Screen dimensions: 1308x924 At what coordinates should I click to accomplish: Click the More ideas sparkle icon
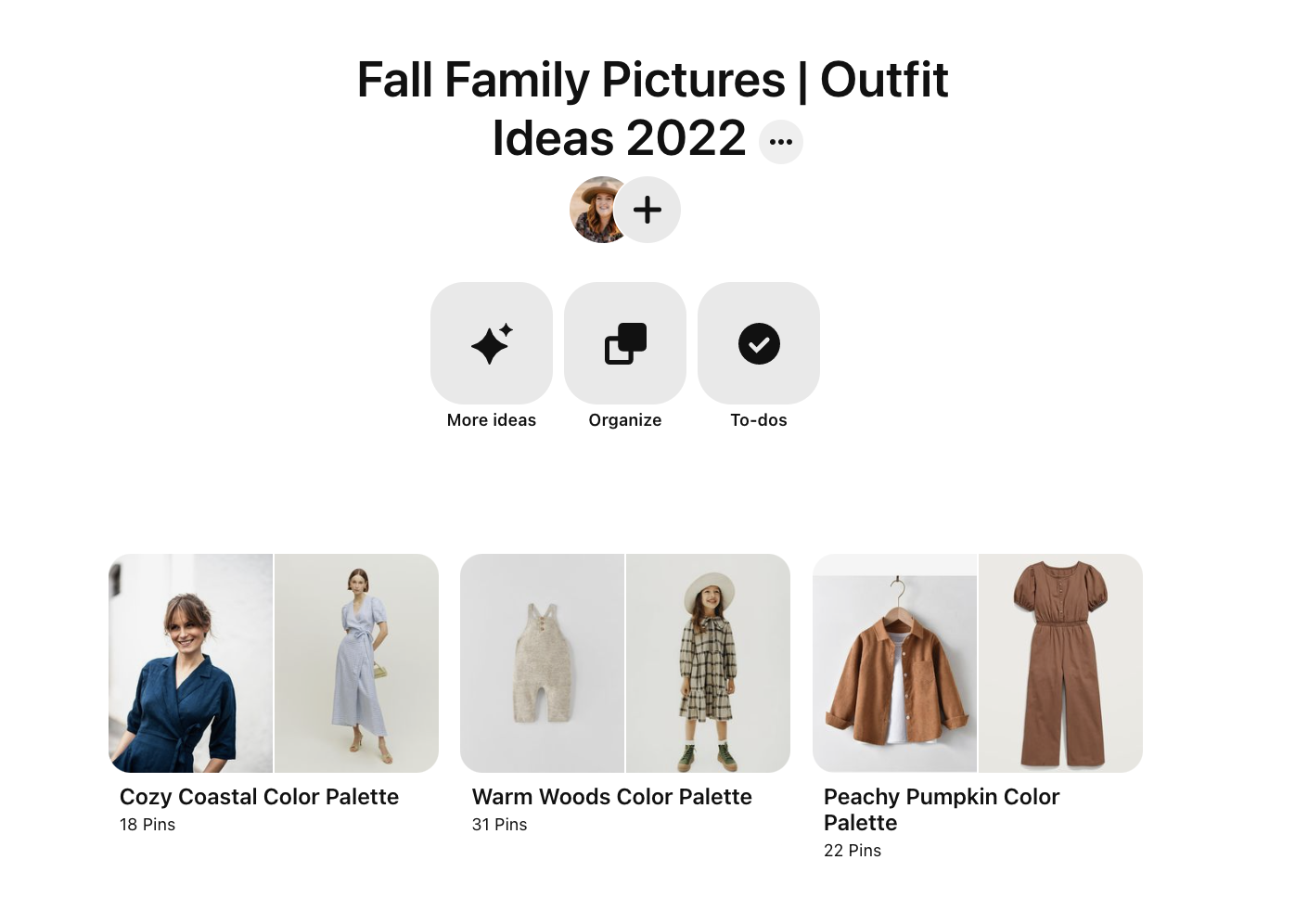(x=492, y=343)
